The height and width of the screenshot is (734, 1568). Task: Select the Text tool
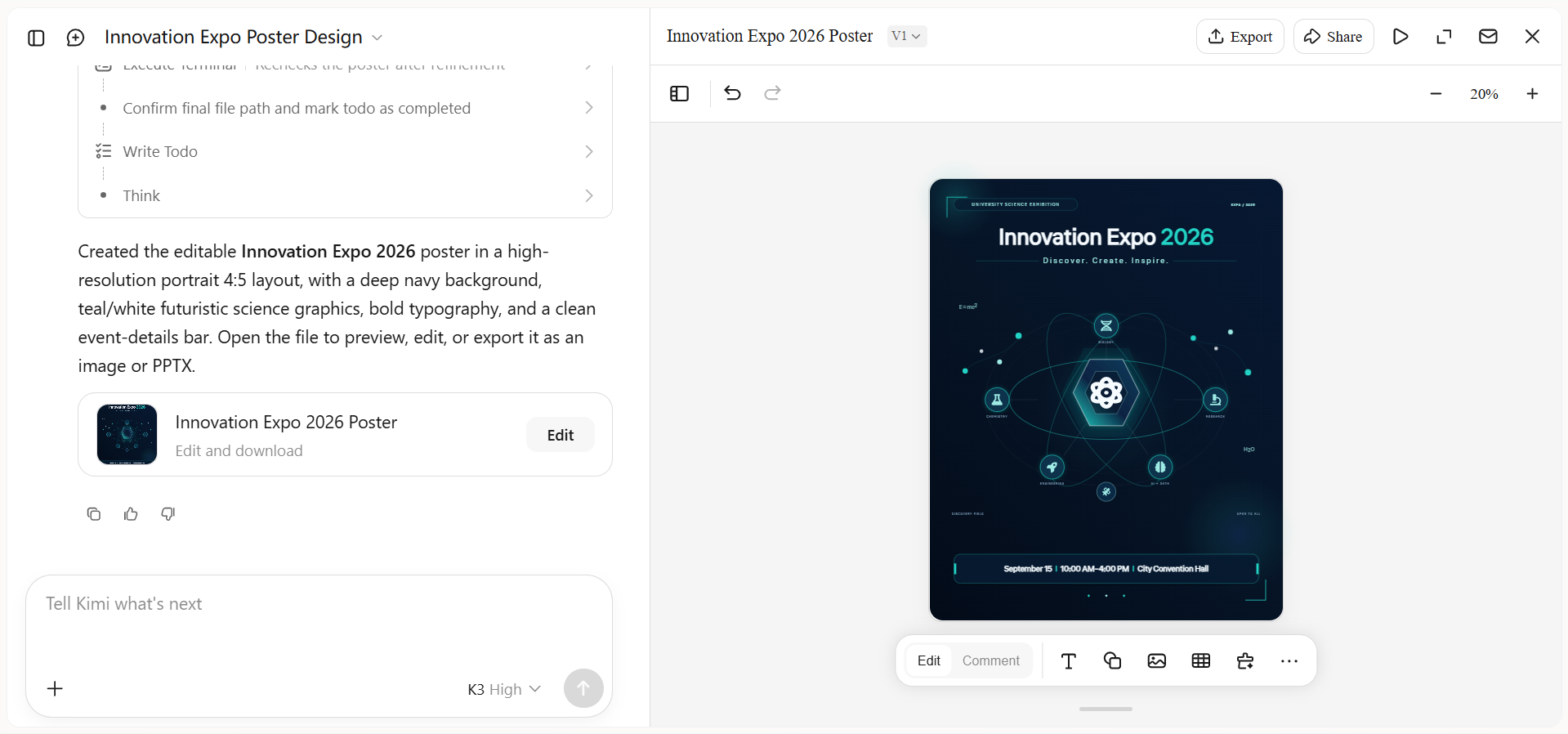click(1068, 660)
